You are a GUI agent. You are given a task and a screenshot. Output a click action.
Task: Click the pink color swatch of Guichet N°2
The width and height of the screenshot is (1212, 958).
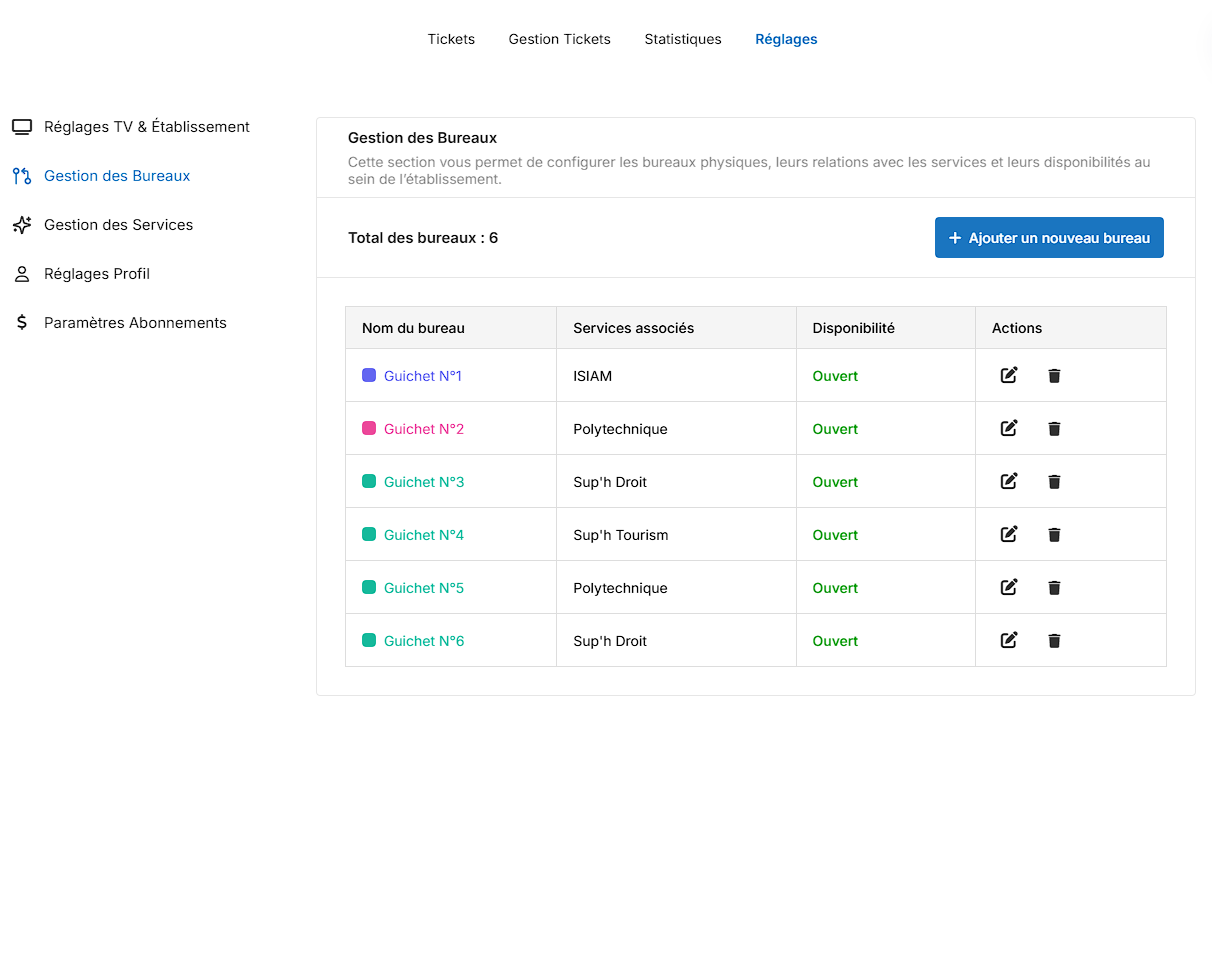click(x=369, y=429)
